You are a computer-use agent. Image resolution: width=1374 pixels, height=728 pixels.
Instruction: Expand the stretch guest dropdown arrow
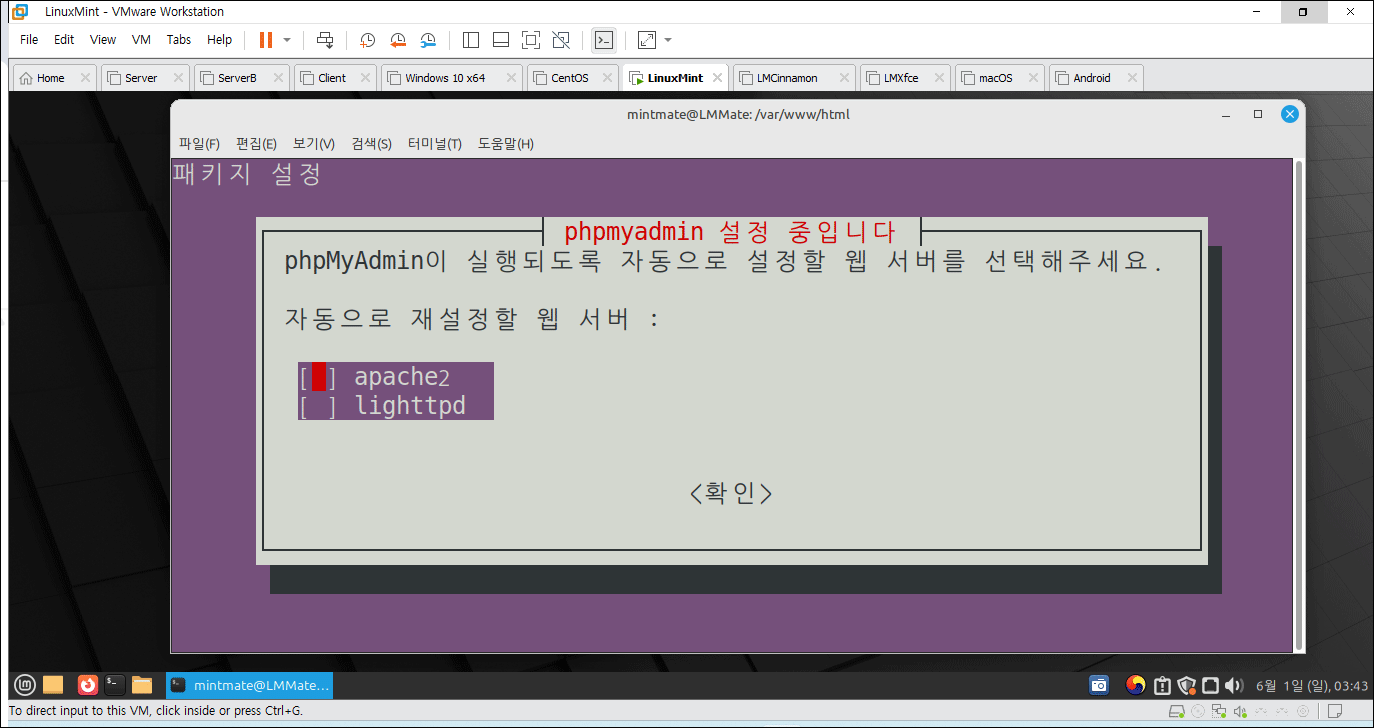[x=668, y=40]
